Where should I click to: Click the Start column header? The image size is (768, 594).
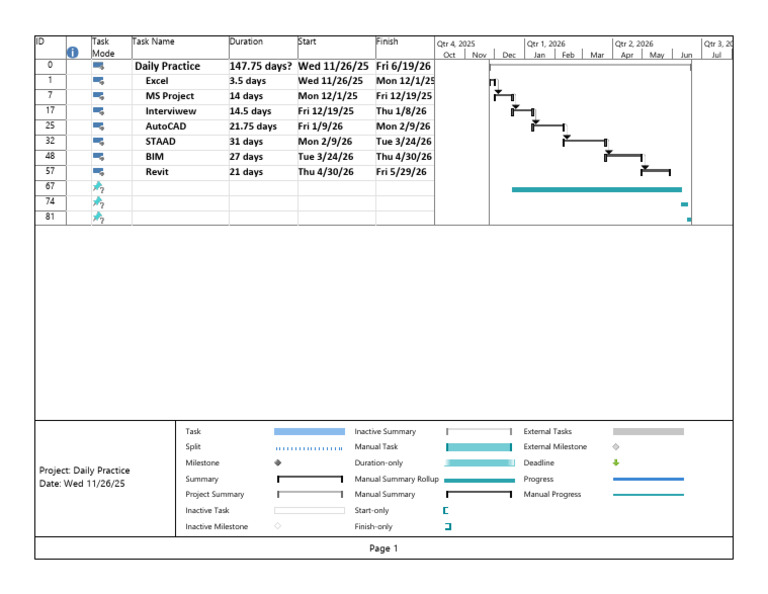336,48
